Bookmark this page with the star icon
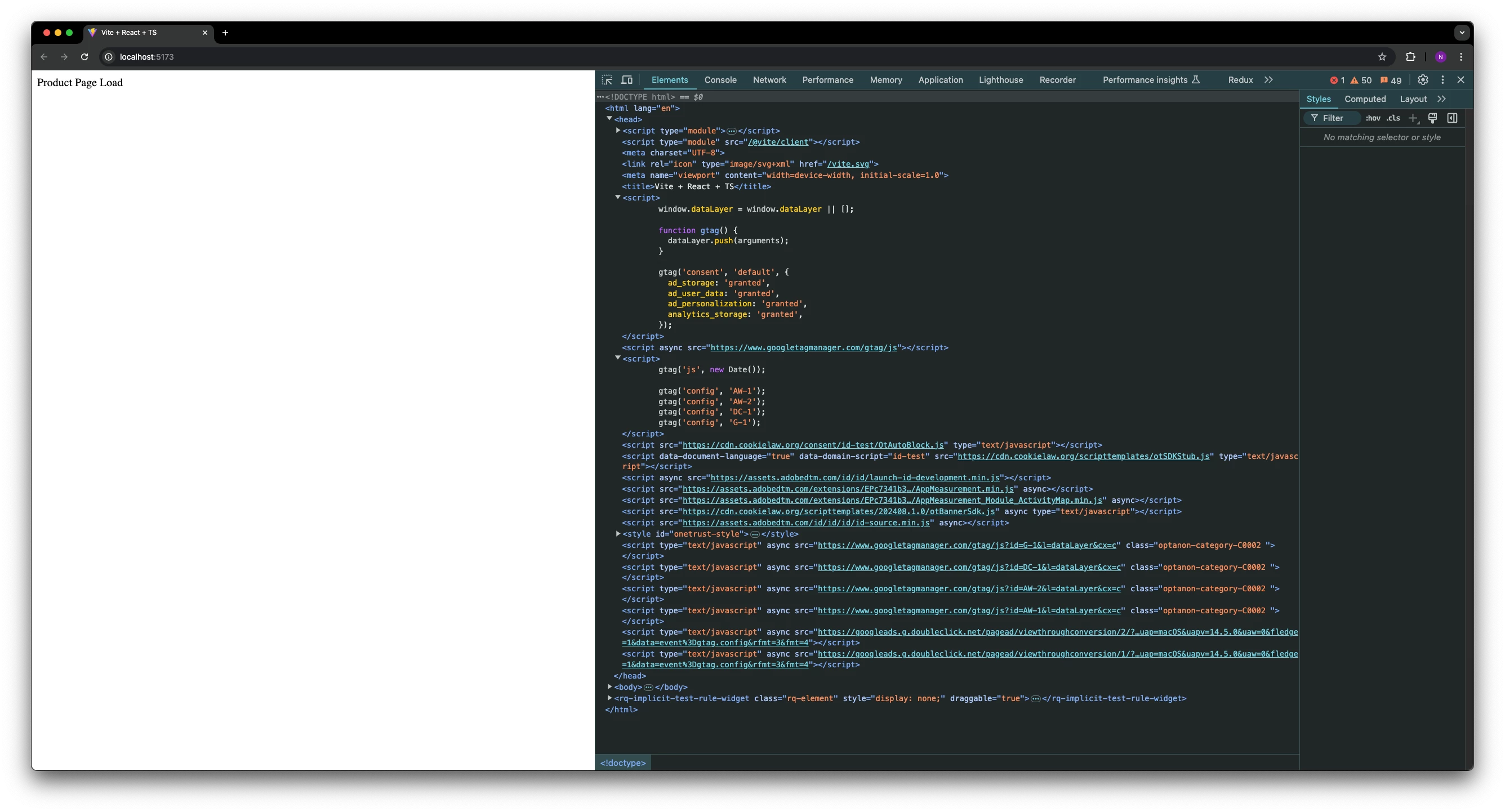1505x812 pixels. pyautogui.click(x=1382, y=57)
